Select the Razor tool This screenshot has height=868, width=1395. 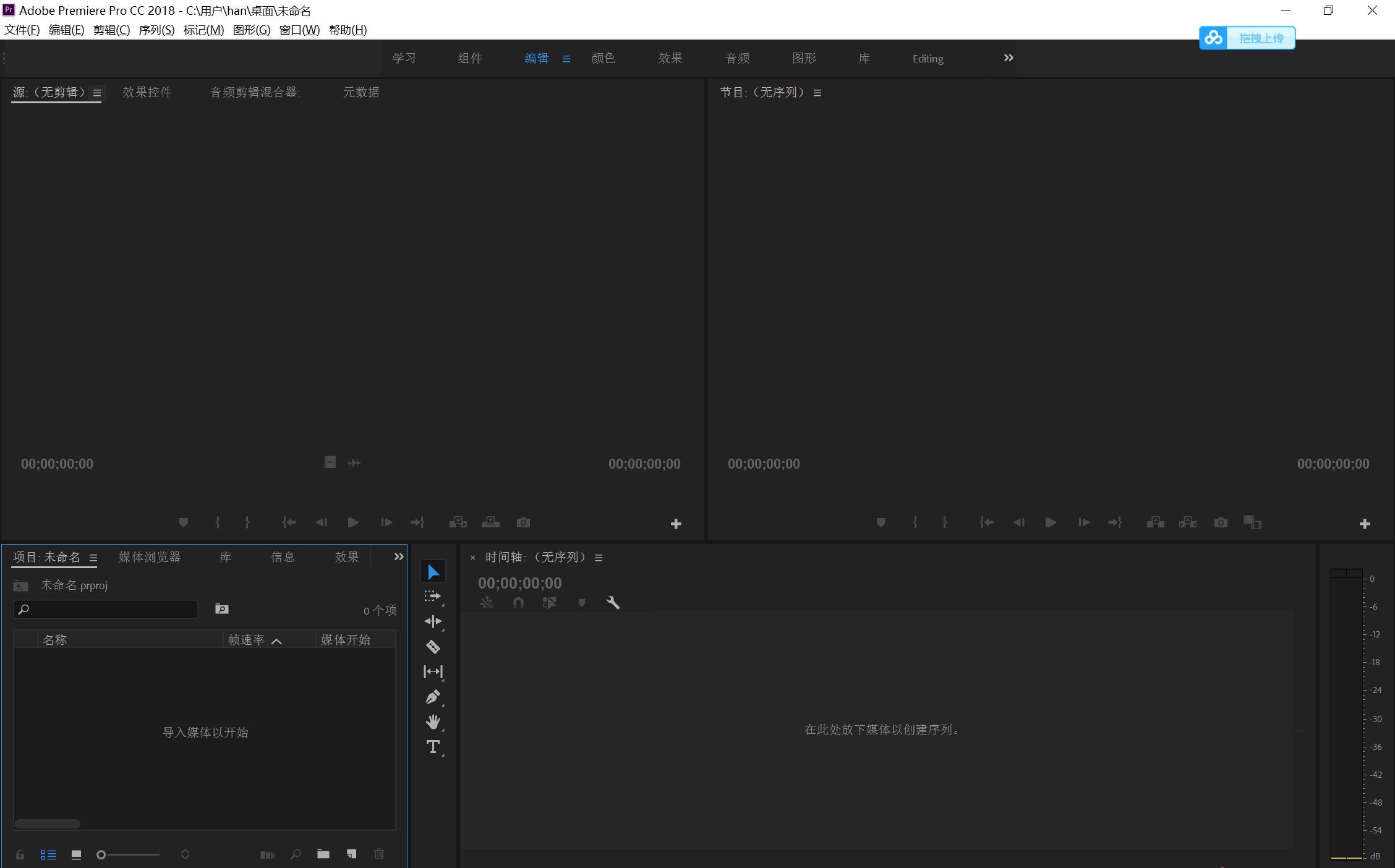pos(433,647)
